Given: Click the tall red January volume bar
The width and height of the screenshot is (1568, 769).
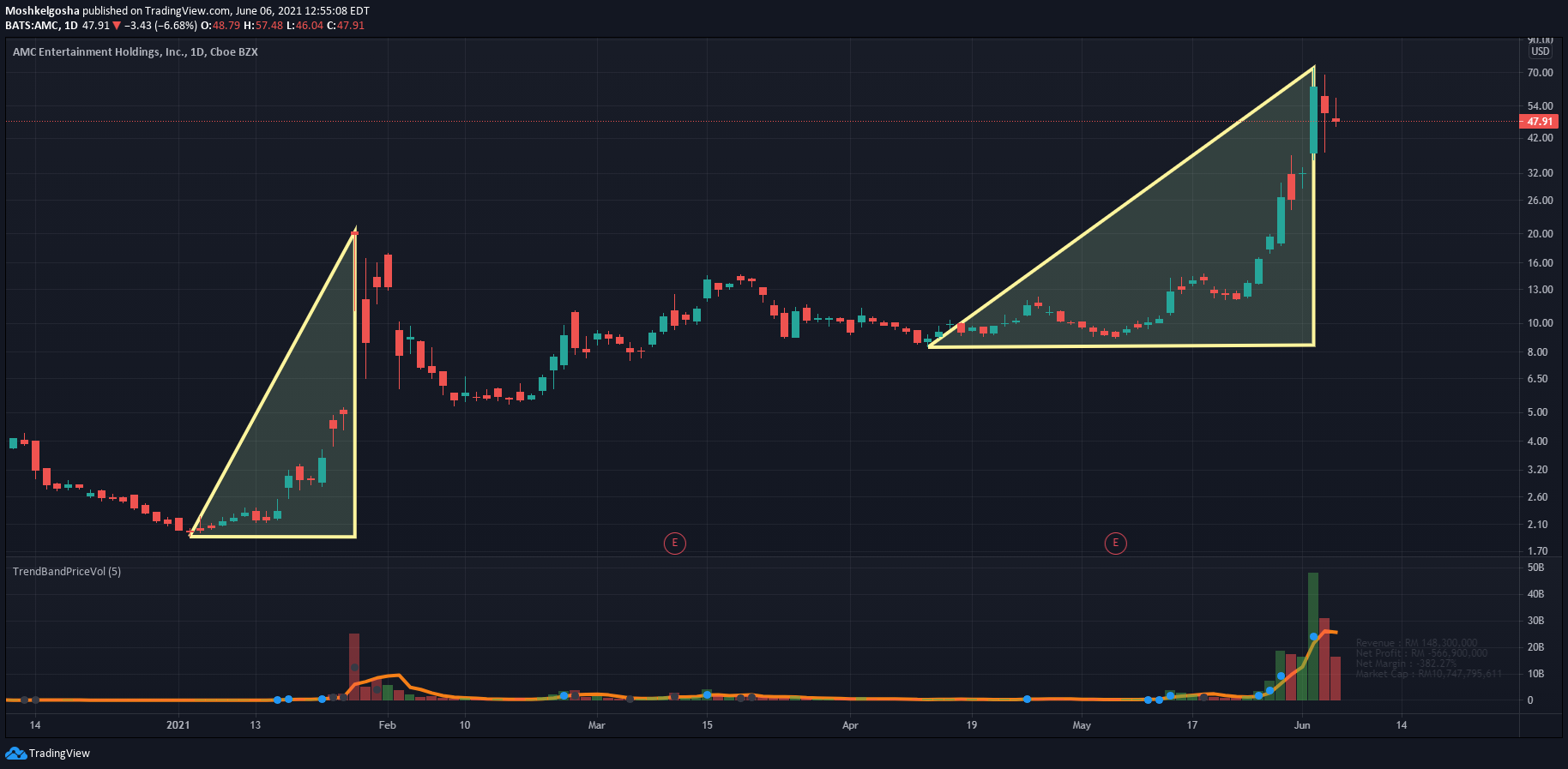Looking at the screenshot, I should (x=354, y=667).
